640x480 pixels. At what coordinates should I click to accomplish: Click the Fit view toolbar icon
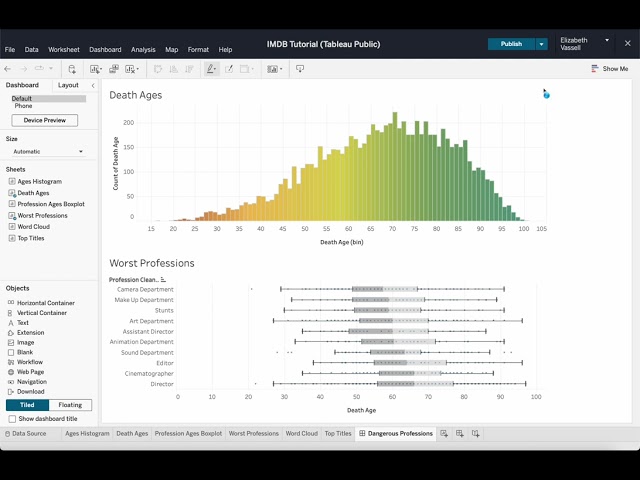(246, 69)
